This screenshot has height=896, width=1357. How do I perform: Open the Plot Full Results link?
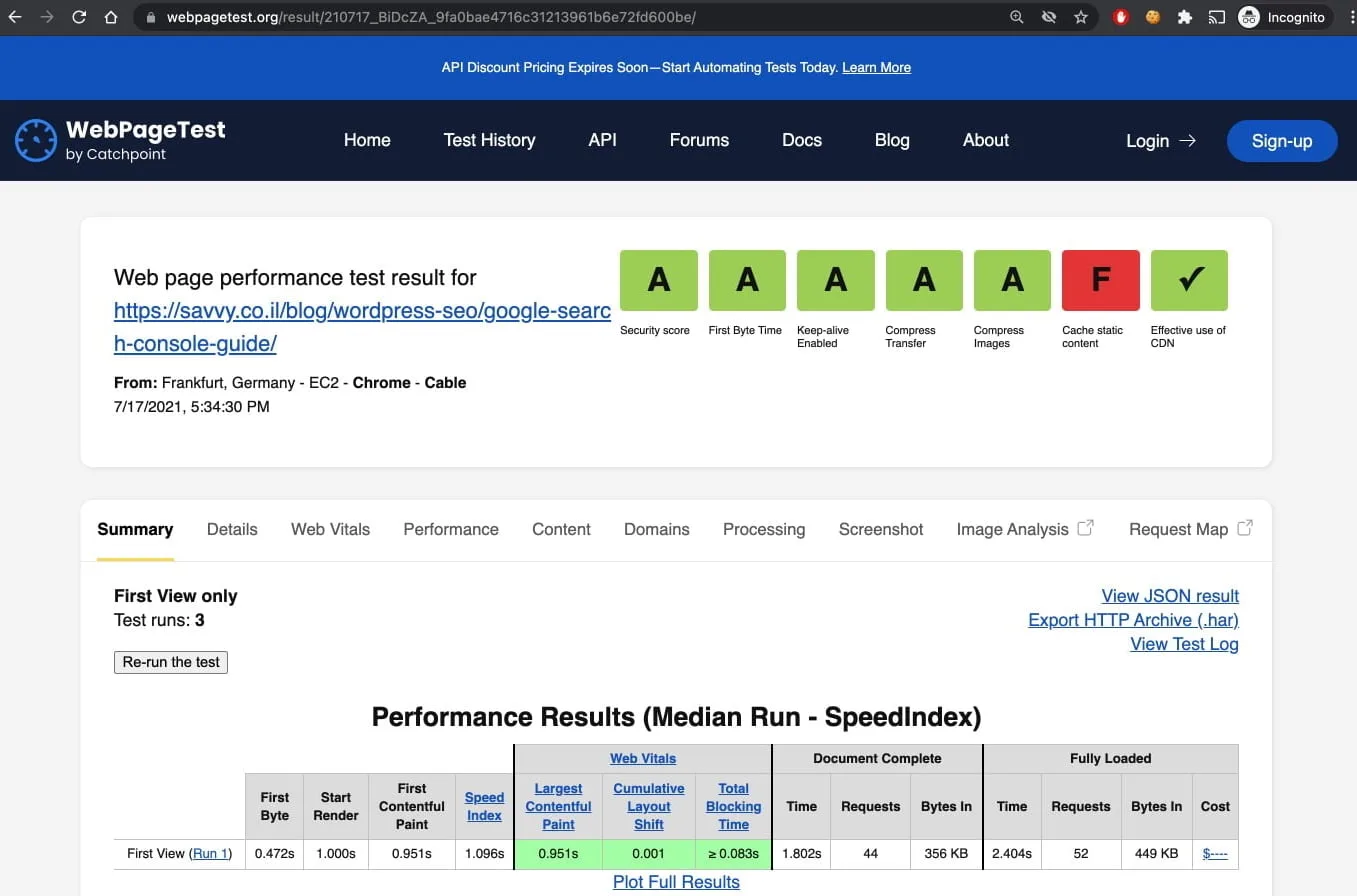676,882
